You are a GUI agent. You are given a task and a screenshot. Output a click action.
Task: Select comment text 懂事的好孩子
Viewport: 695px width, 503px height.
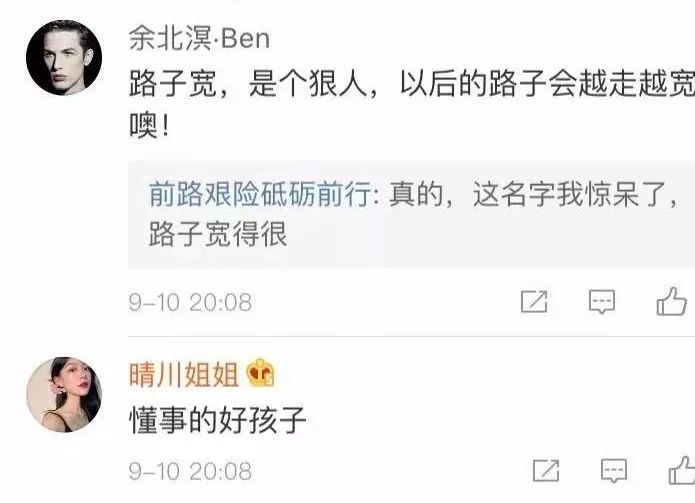coord(218,420)
